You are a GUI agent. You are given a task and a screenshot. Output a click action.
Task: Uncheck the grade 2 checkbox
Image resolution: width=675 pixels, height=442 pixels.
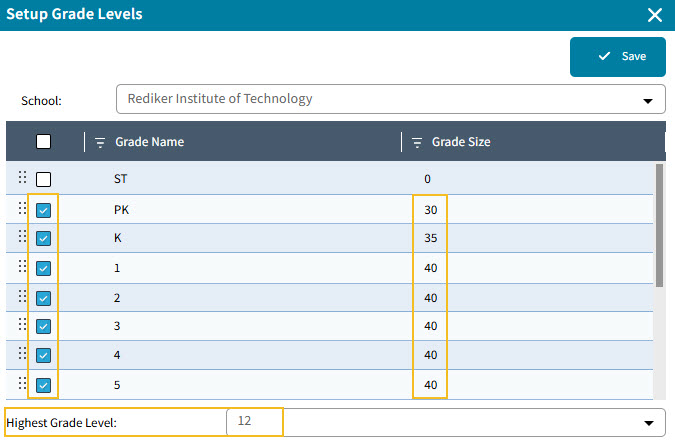(x=43, y=298)
